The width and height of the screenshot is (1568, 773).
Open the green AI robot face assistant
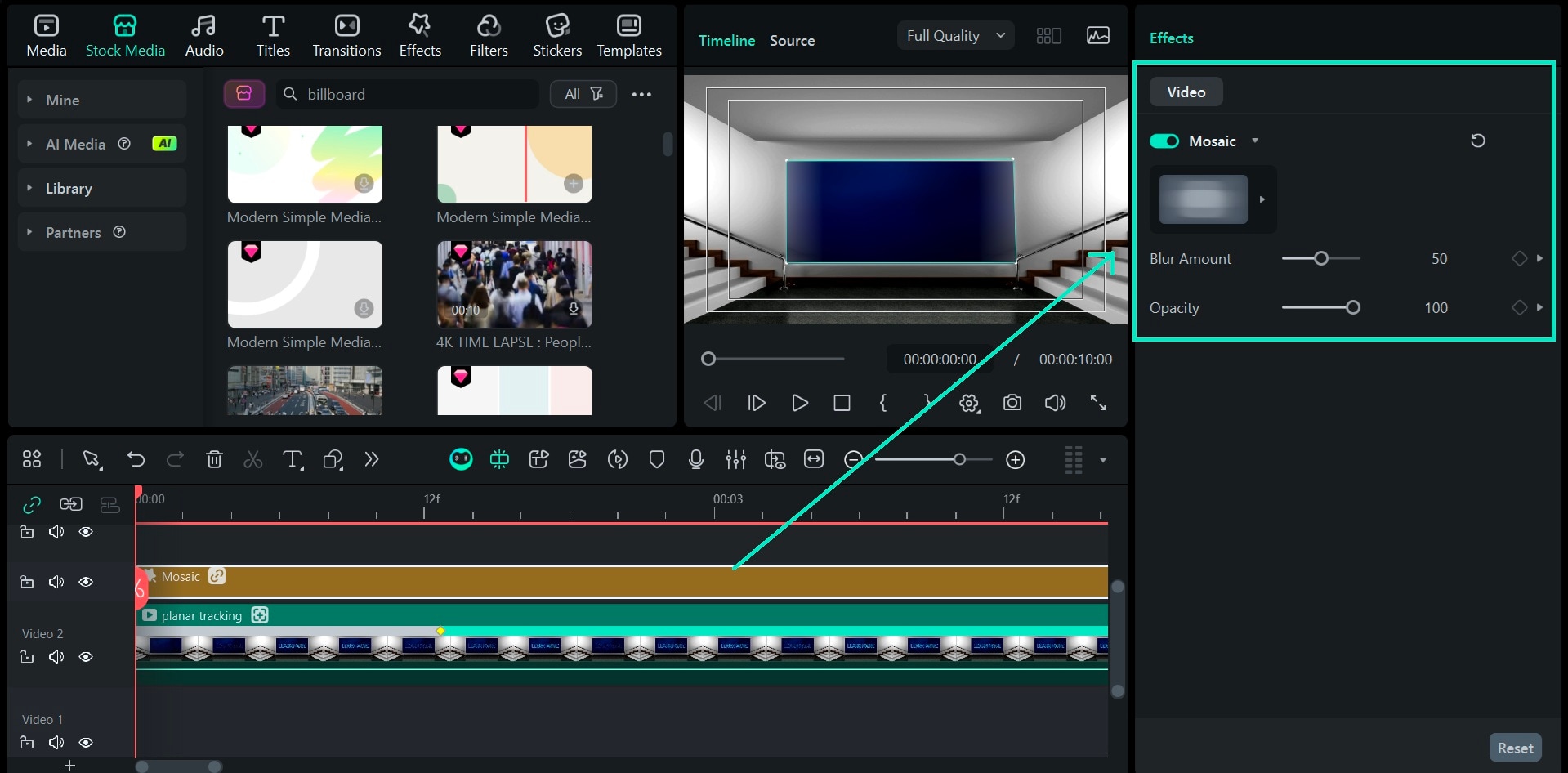461,459
